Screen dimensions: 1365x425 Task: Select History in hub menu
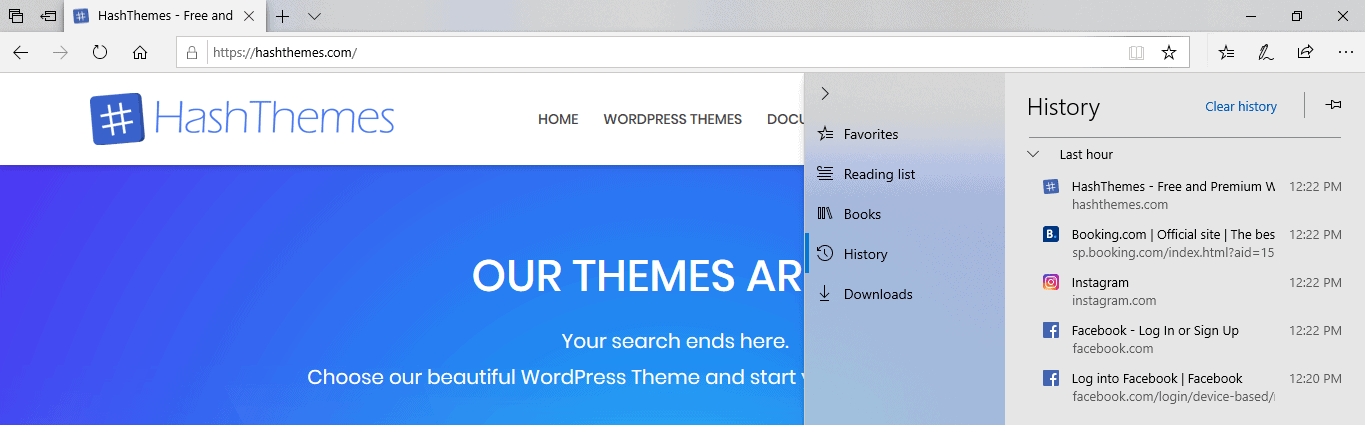click(904, 254)
